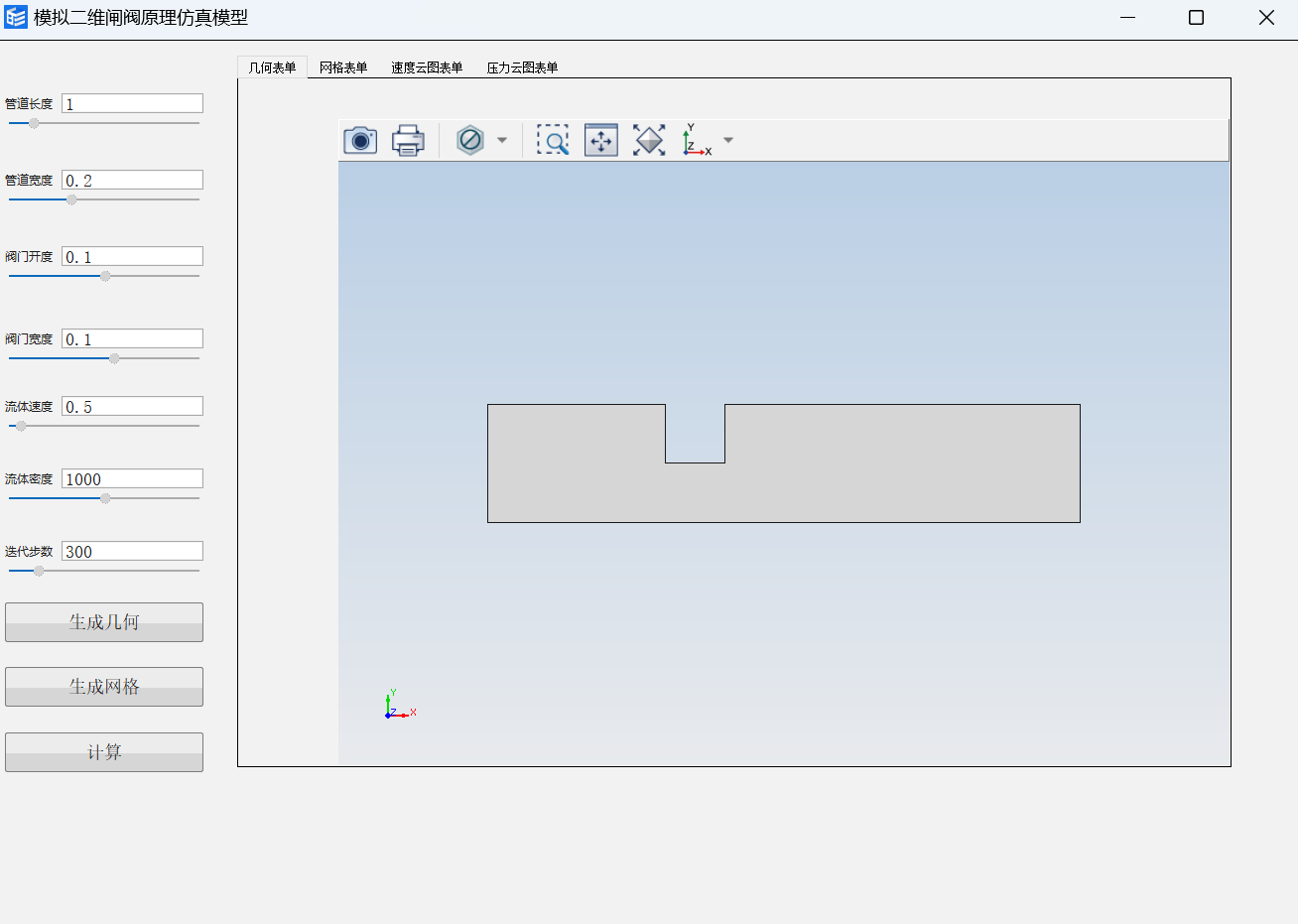The width and height of the screenshot is (1298, 924).
Task: Open the 压力云图表单 tab
Action: (x=522, y=67)
